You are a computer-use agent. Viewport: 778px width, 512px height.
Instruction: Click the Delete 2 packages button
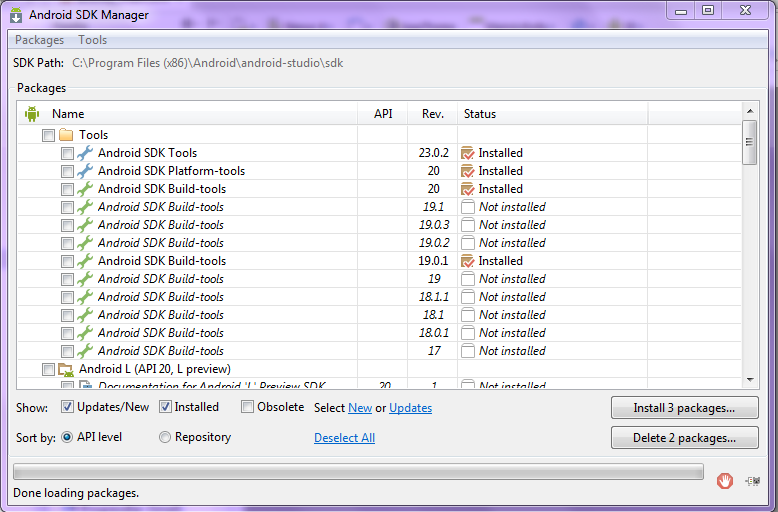pos(684,438)
